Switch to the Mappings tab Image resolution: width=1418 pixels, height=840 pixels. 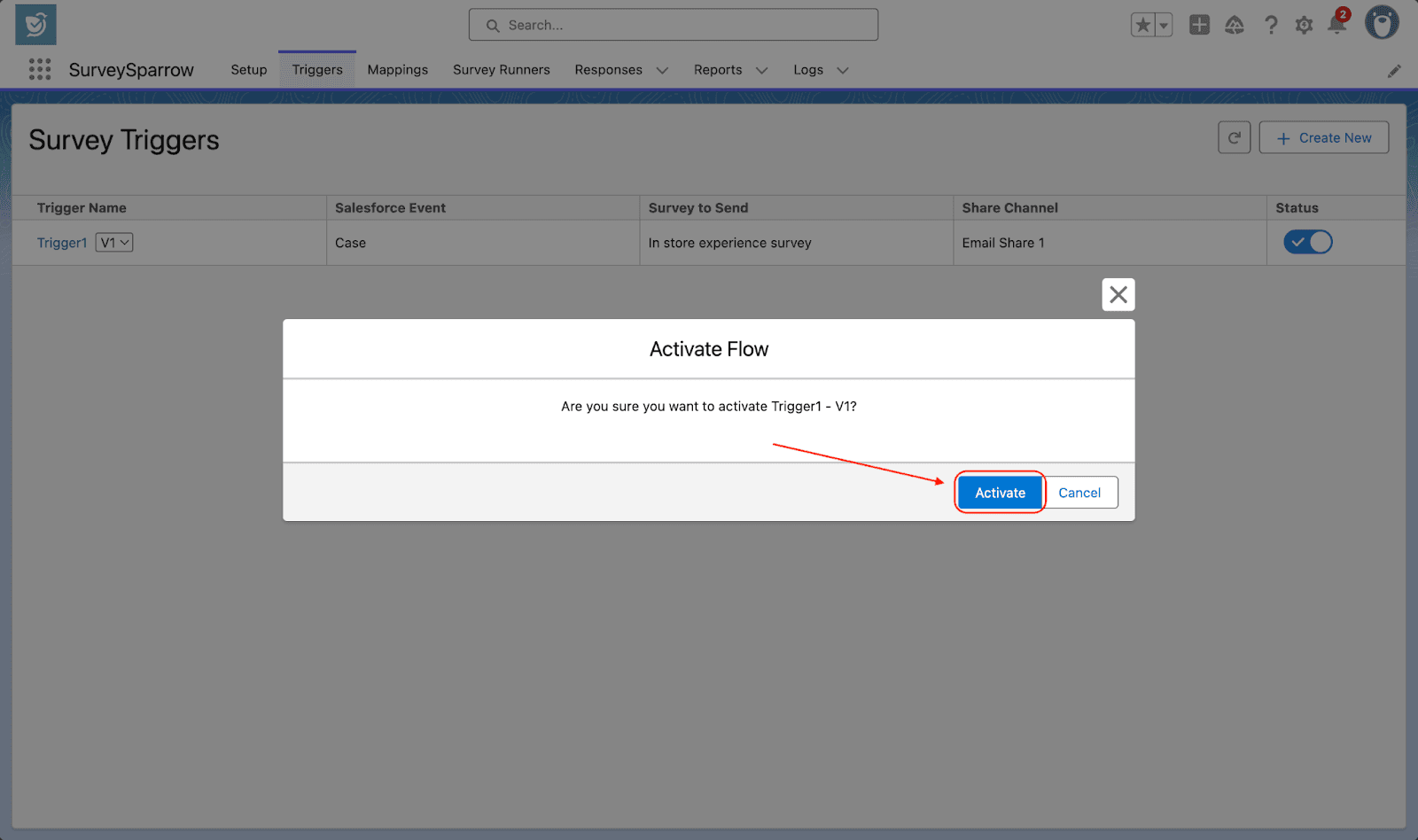tap(397, 69)
